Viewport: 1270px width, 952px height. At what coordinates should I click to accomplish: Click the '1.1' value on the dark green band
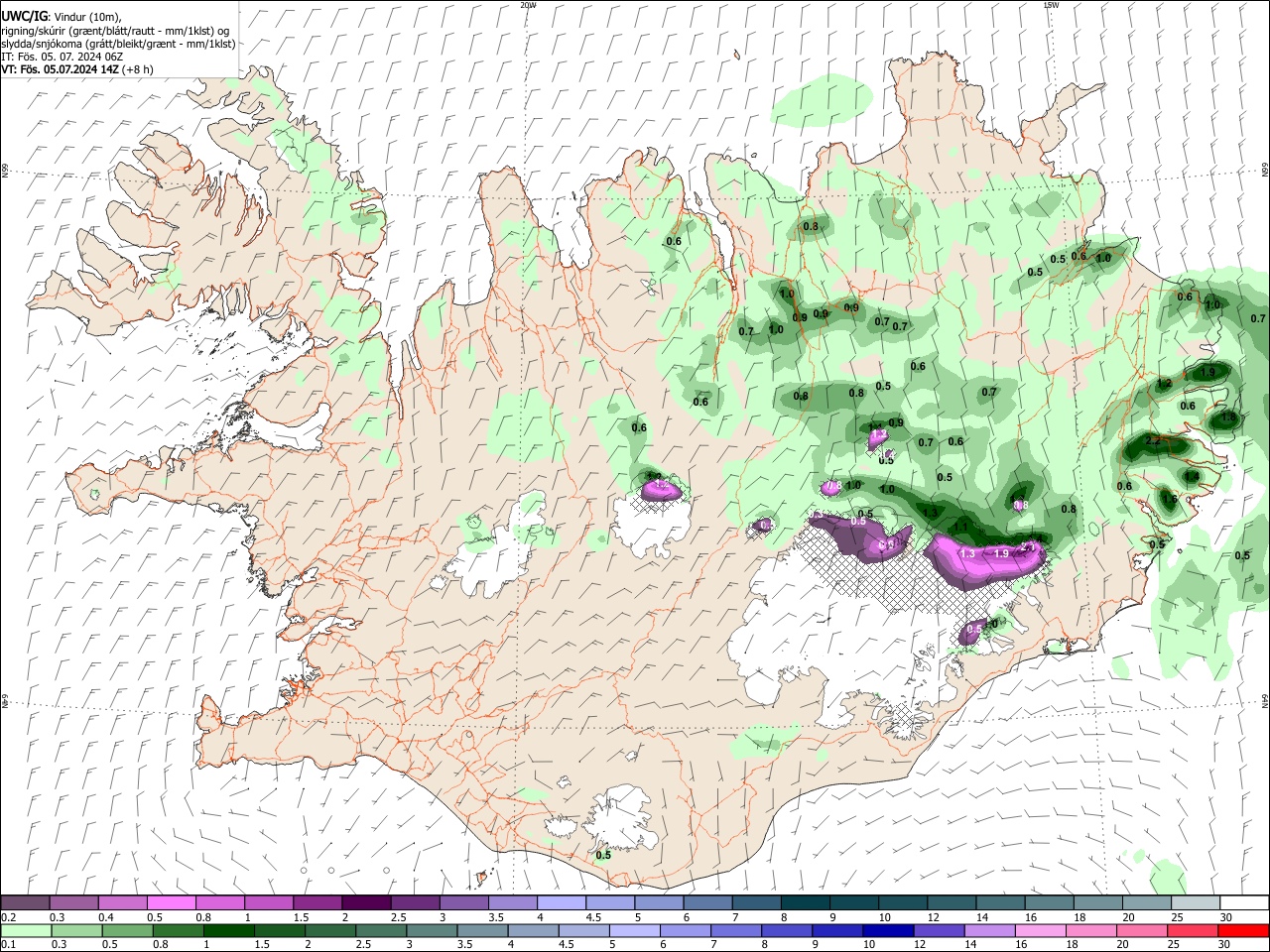pyautogui.click(x=960, y=527)
